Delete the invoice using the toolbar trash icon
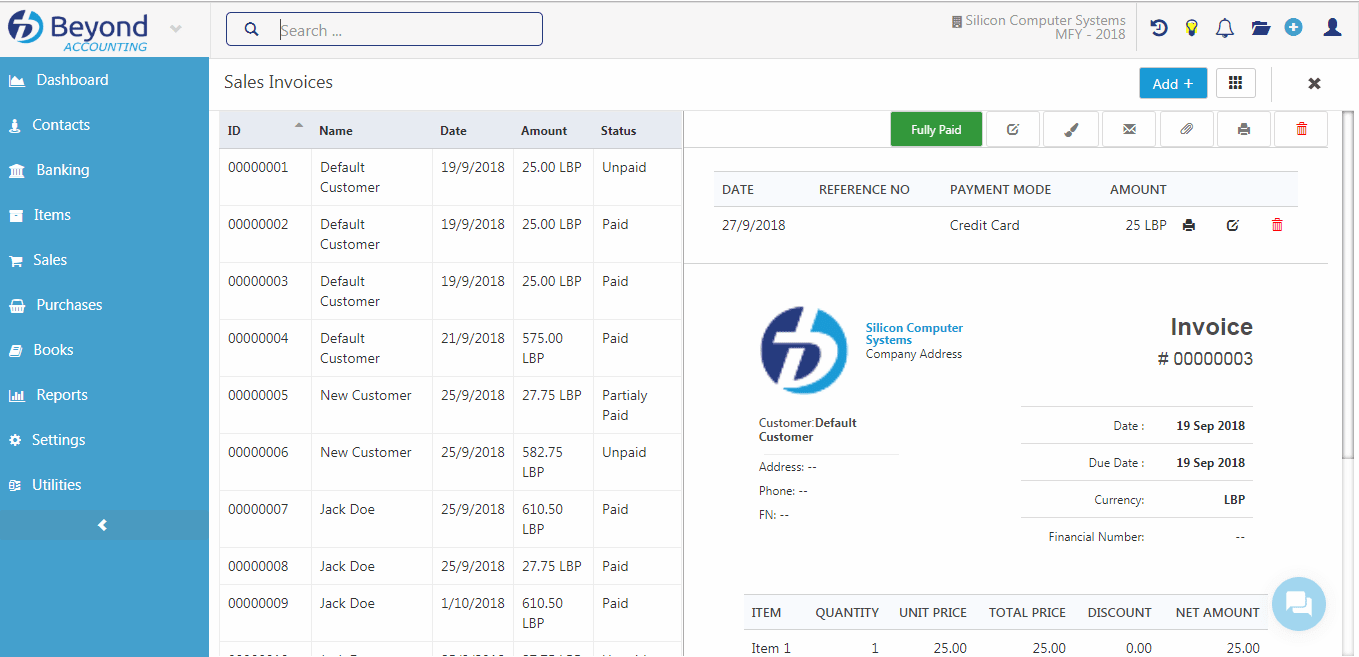Image resolution: width=1359 pixels, height=657 pixels. point(1301,129)
